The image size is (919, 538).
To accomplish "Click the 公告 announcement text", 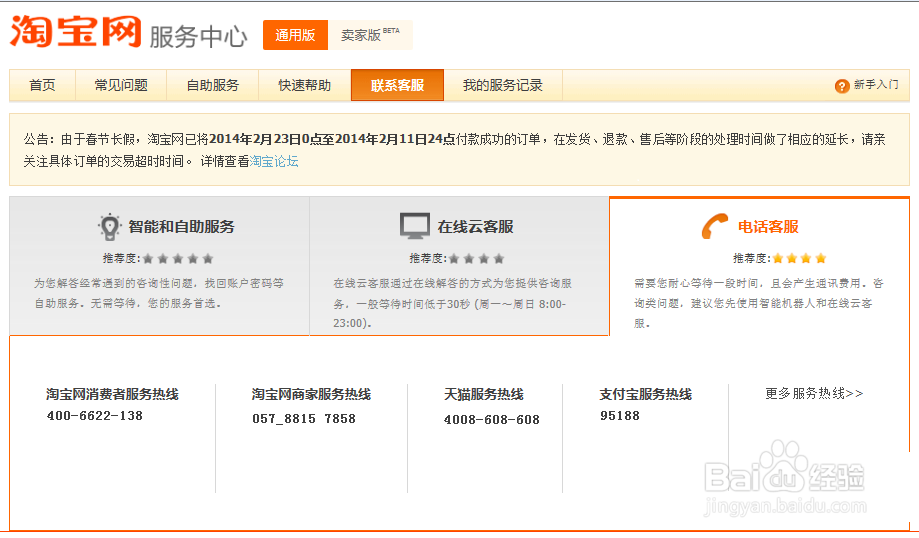I will coord(454,150).
